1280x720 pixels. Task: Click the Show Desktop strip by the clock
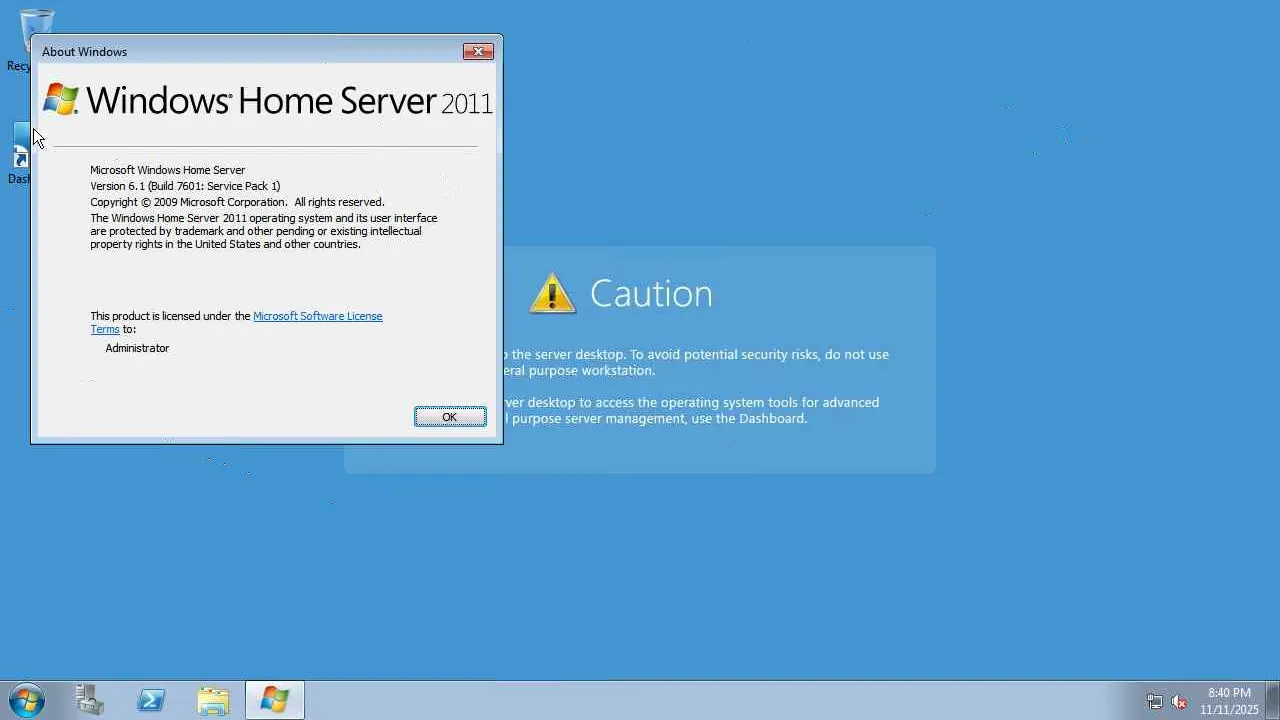click(1273, 700)
